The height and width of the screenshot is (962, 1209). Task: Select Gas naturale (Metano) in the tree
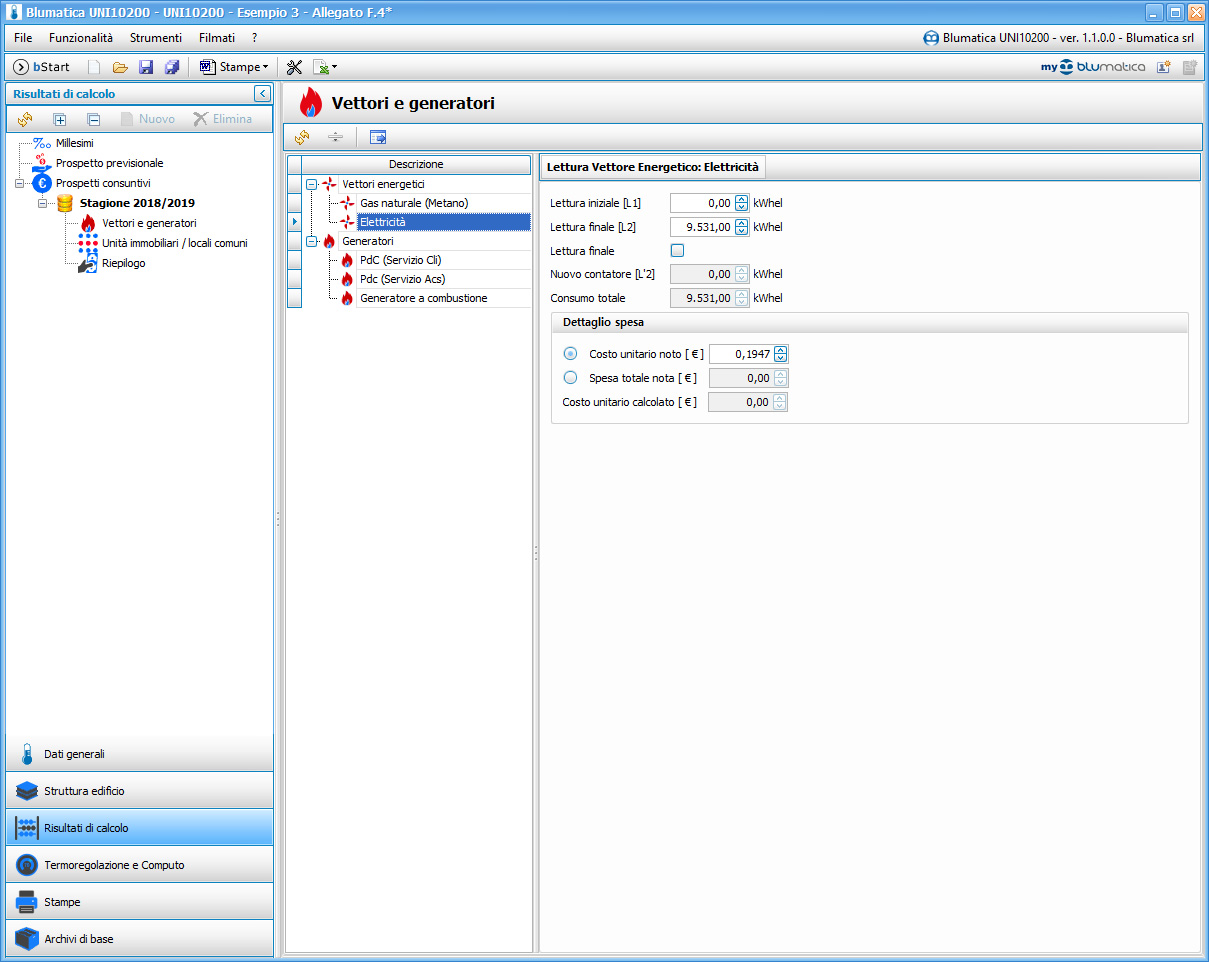[x=414, y=203]
